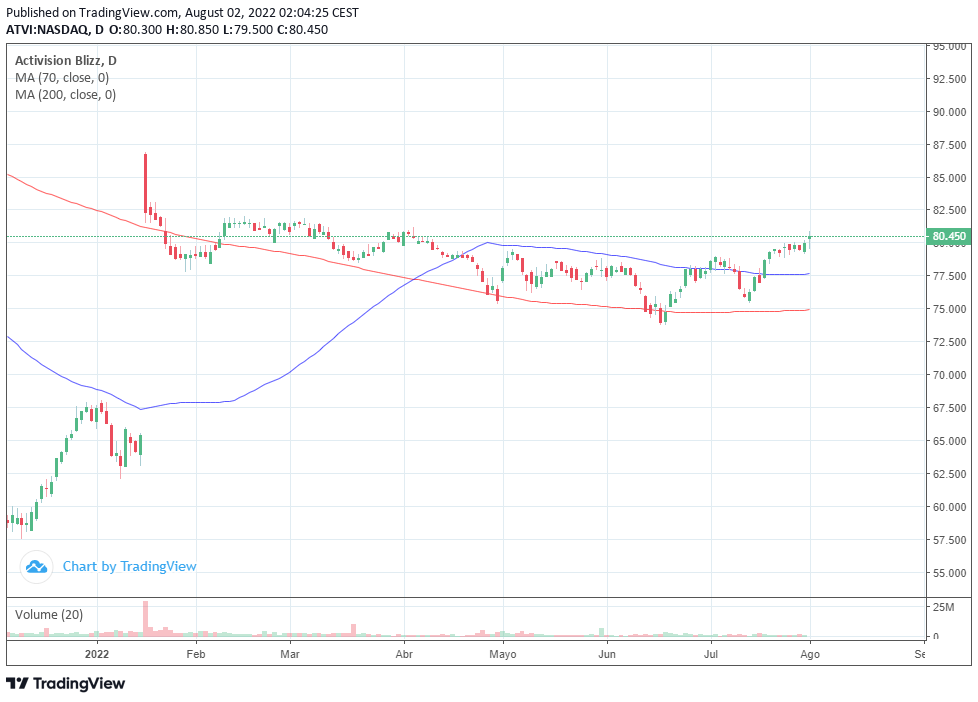Open the 'Chart by TradingView' link
978x702 pixels.
(129, 567)
